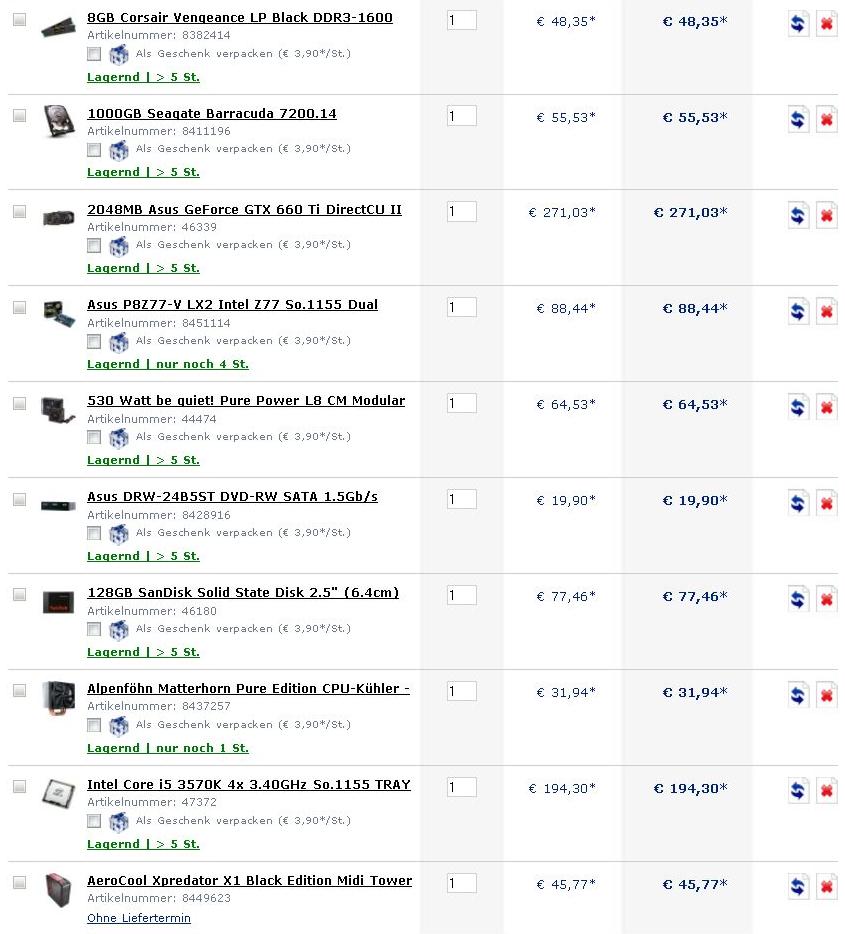Remove the SanDisk Solid State Disk

point(827,600)
